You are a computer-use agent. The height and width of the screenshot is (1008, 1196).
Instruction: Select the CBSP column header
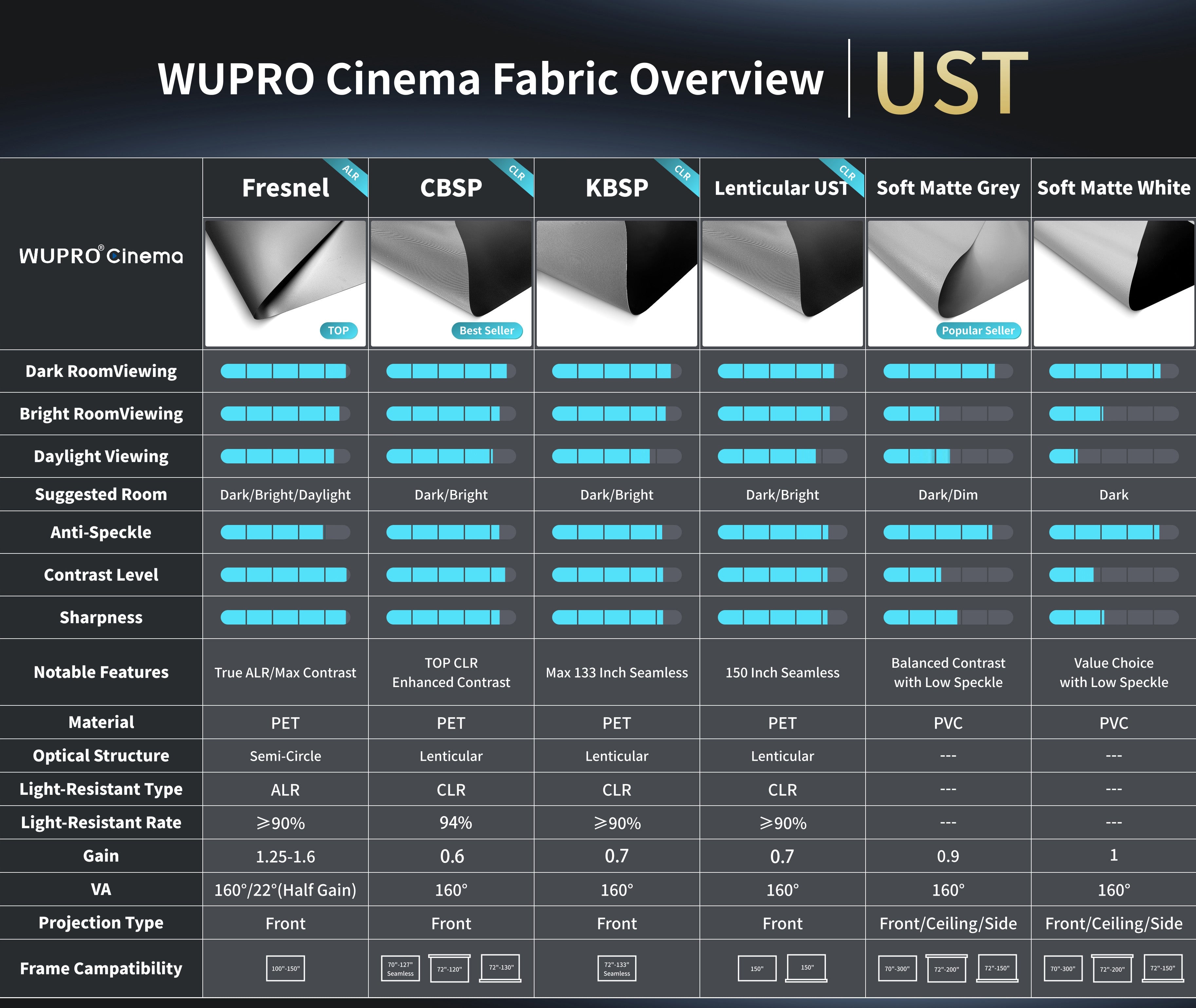pyautogui.click(x=451, y=187)
